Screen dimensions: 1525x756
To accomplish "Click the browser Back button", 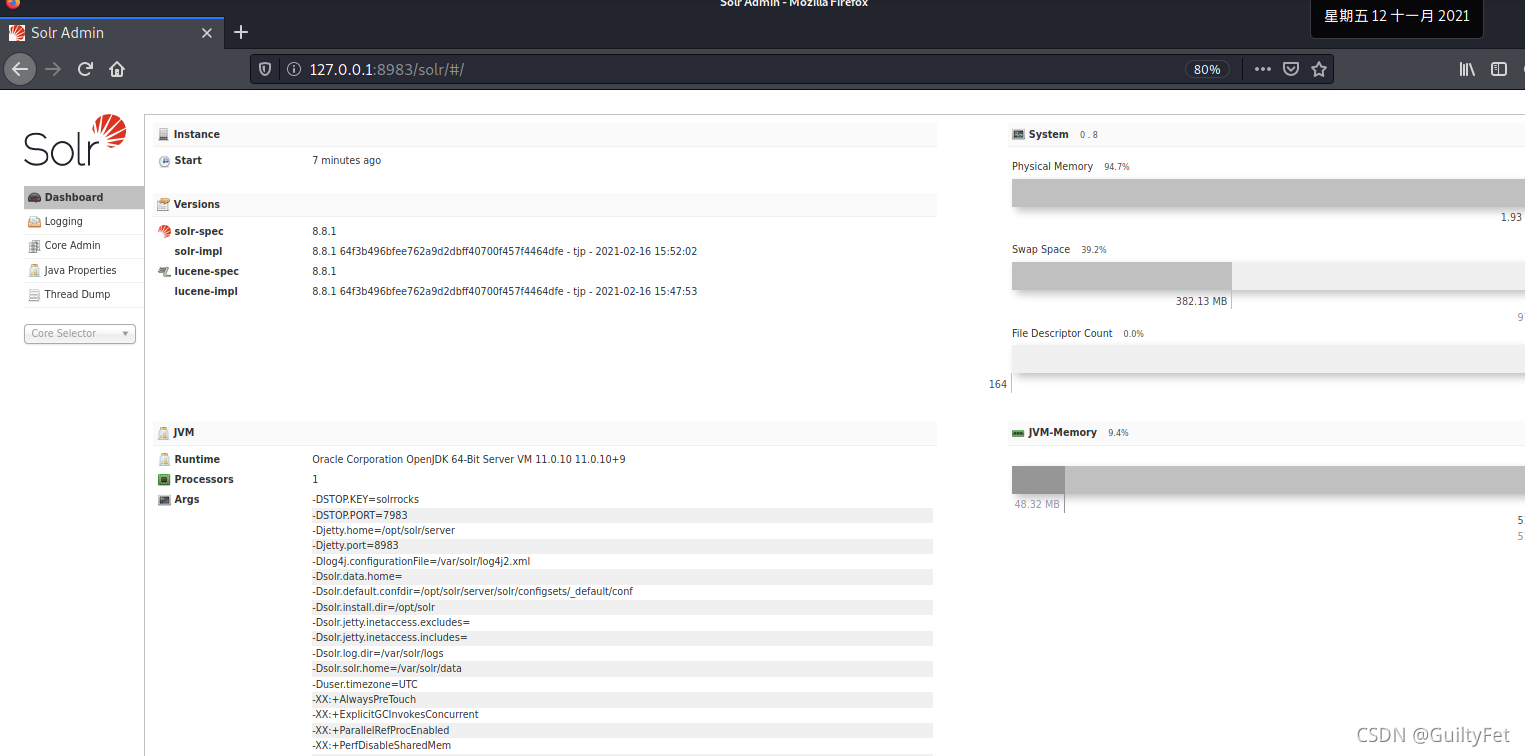I will coord(20,69).
